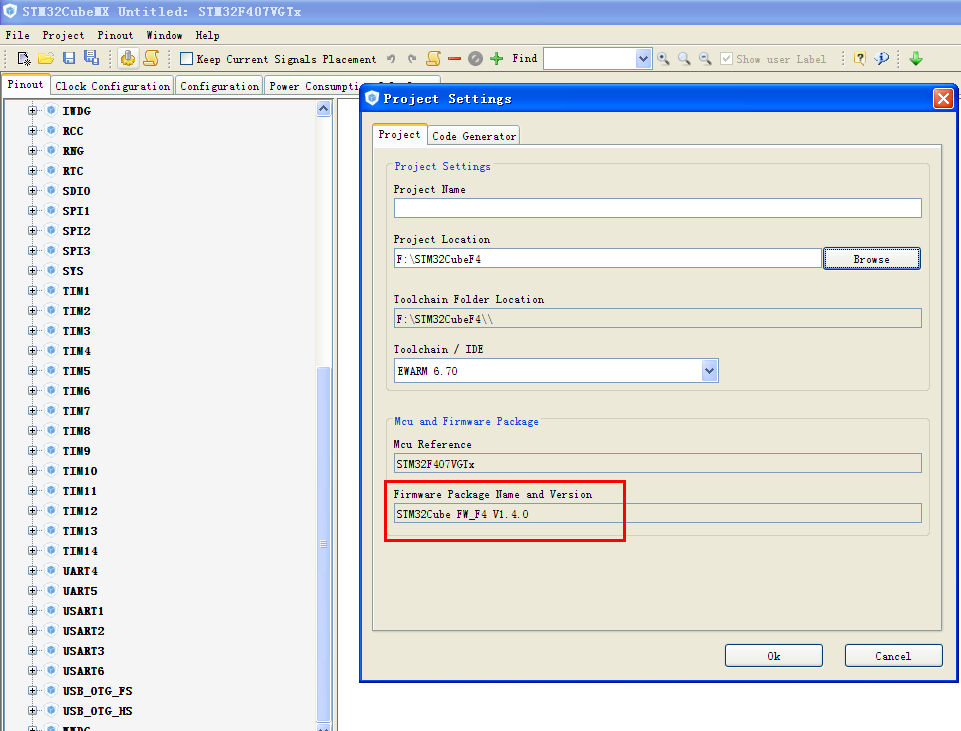
Task: Click the Find text input box
Action: 590,59
